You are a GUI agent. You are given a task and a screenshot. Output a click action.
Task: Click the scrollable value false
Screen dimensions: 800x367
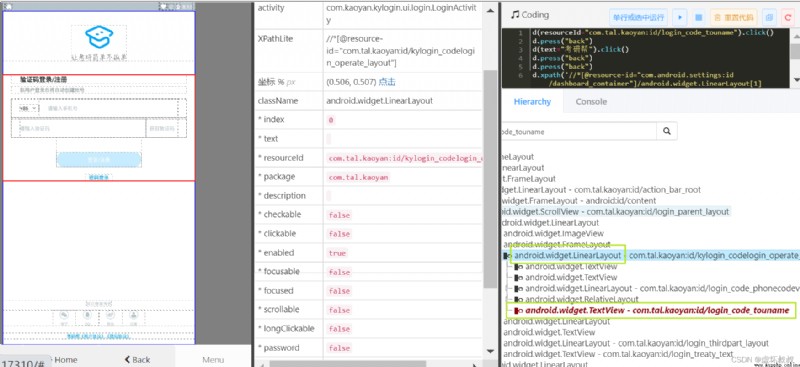point(339,310)
